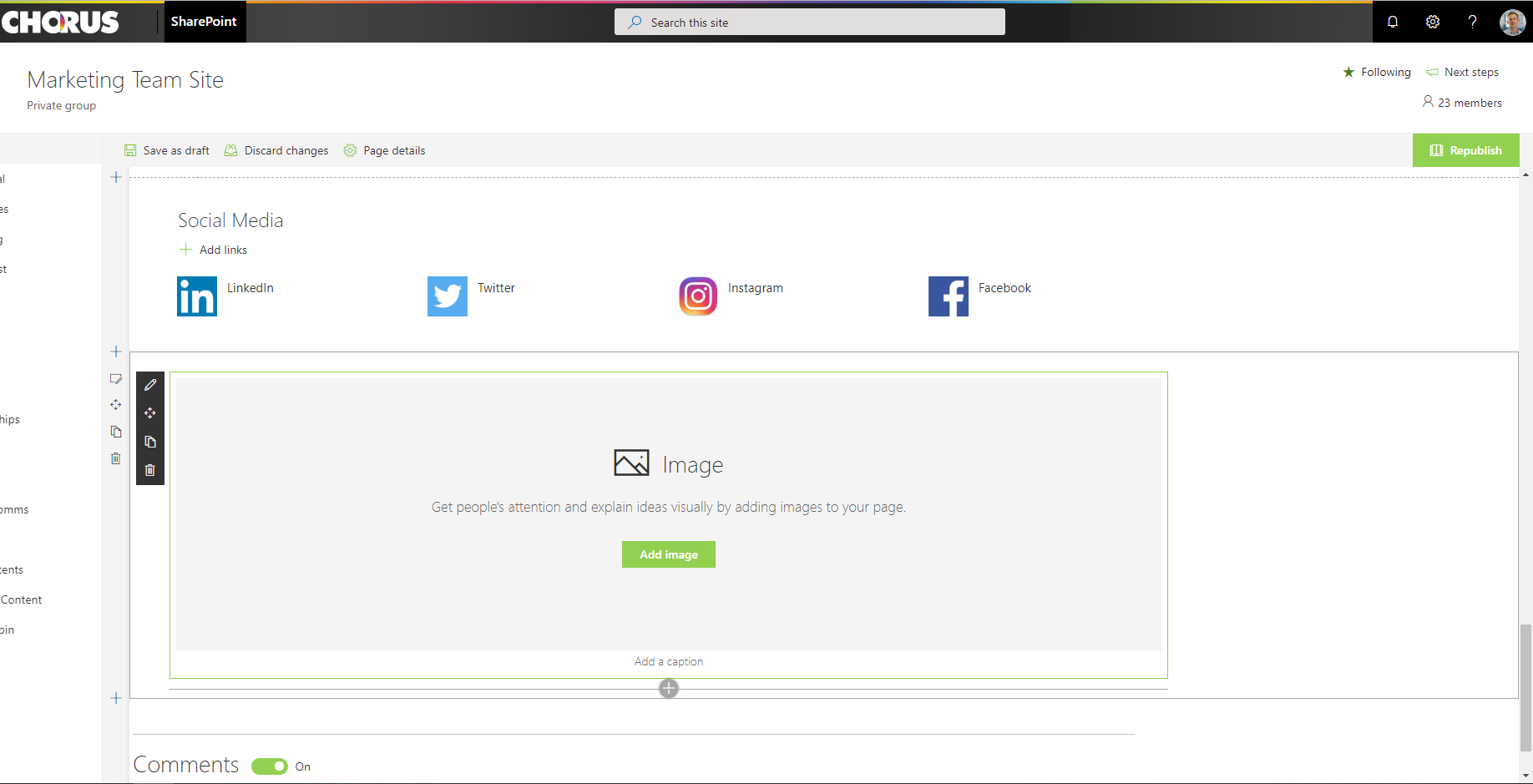This screenshot has height=784, width=1533.
Task: Open Page details pane
Action: (x=384, y=150)
